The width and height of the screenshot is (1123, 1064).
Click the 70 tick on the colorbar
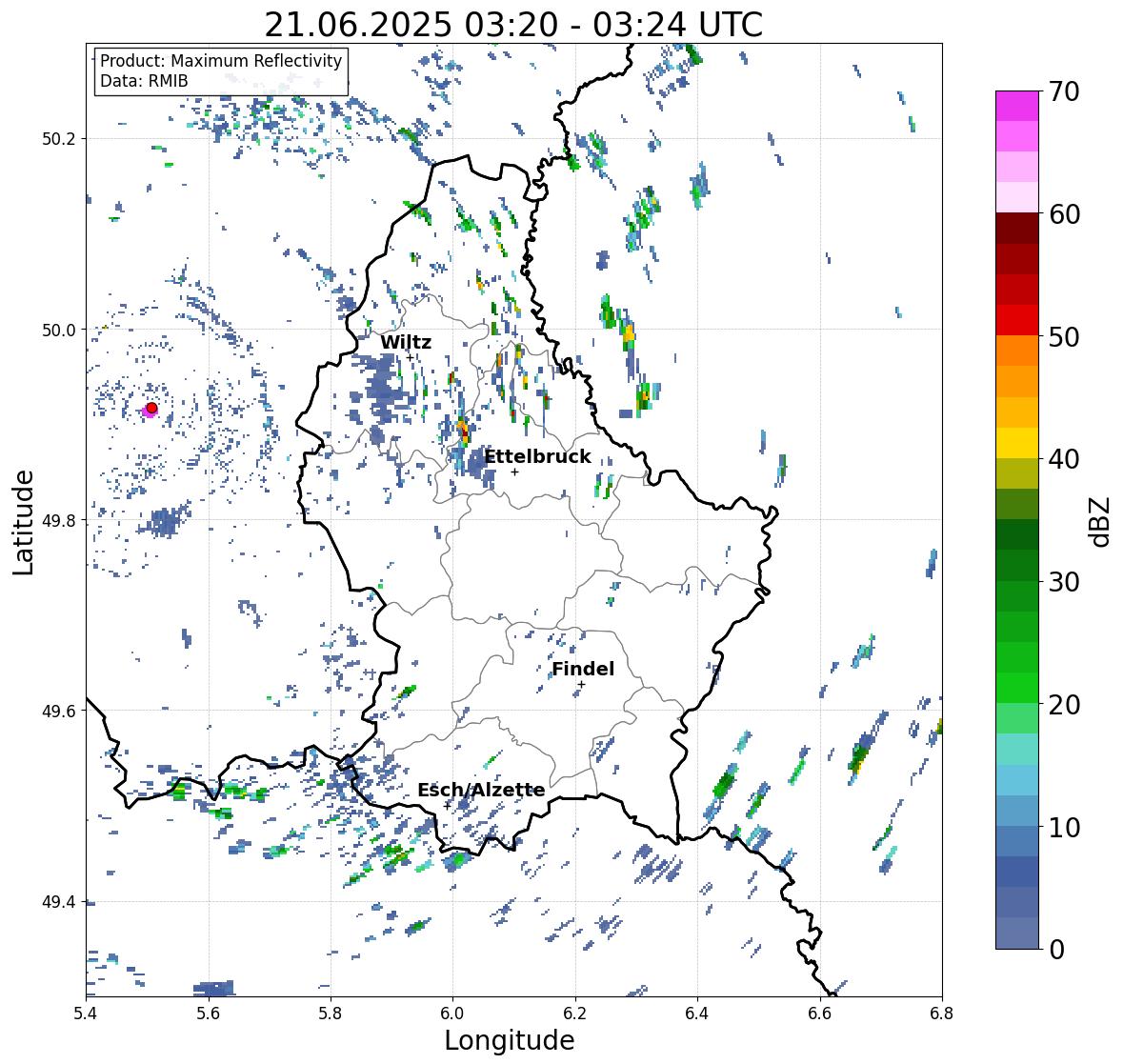tap(1064, 91)
